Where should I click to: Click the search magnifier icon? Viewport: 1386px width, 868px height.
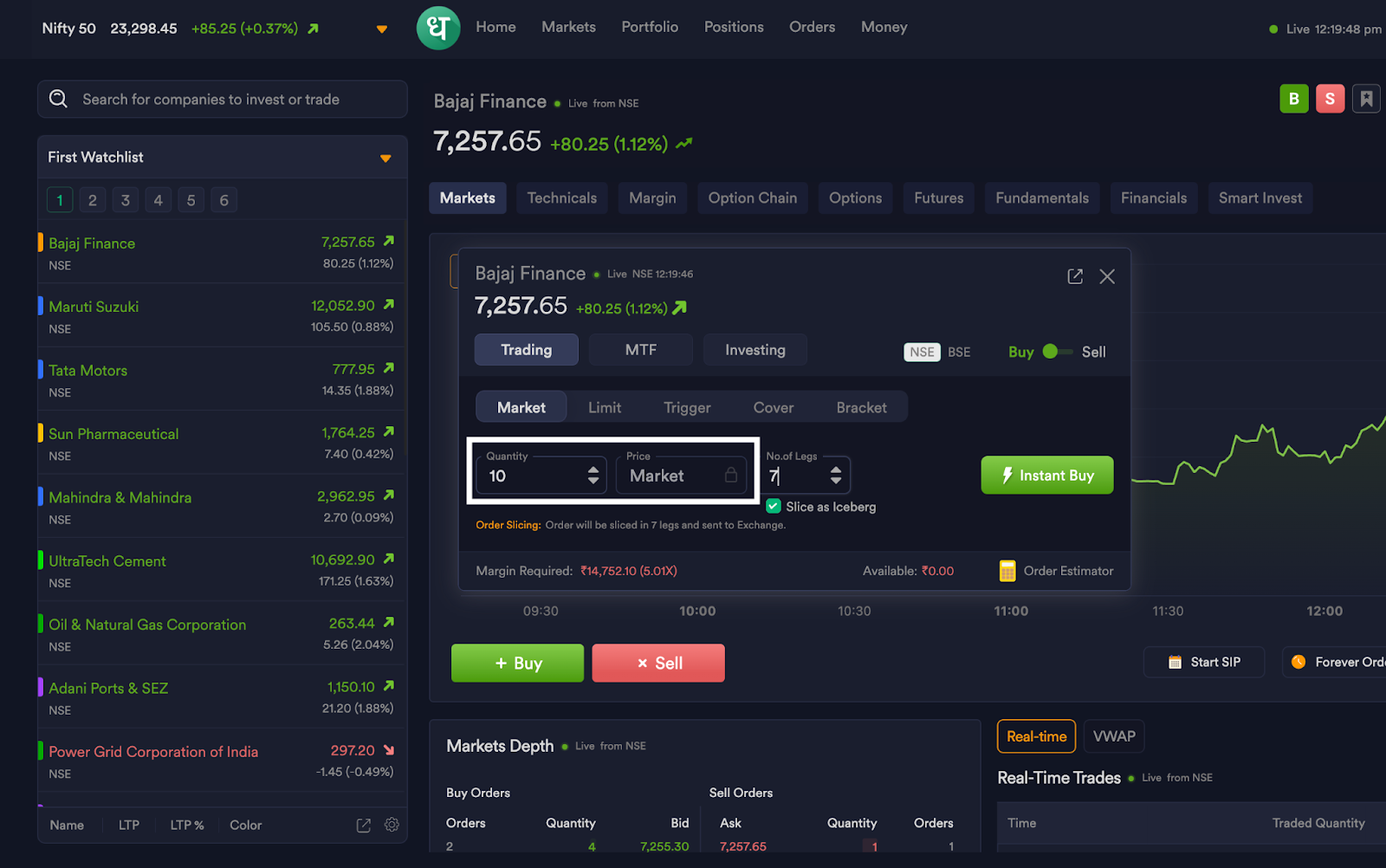pyautogui.click(x=58, y=99)
